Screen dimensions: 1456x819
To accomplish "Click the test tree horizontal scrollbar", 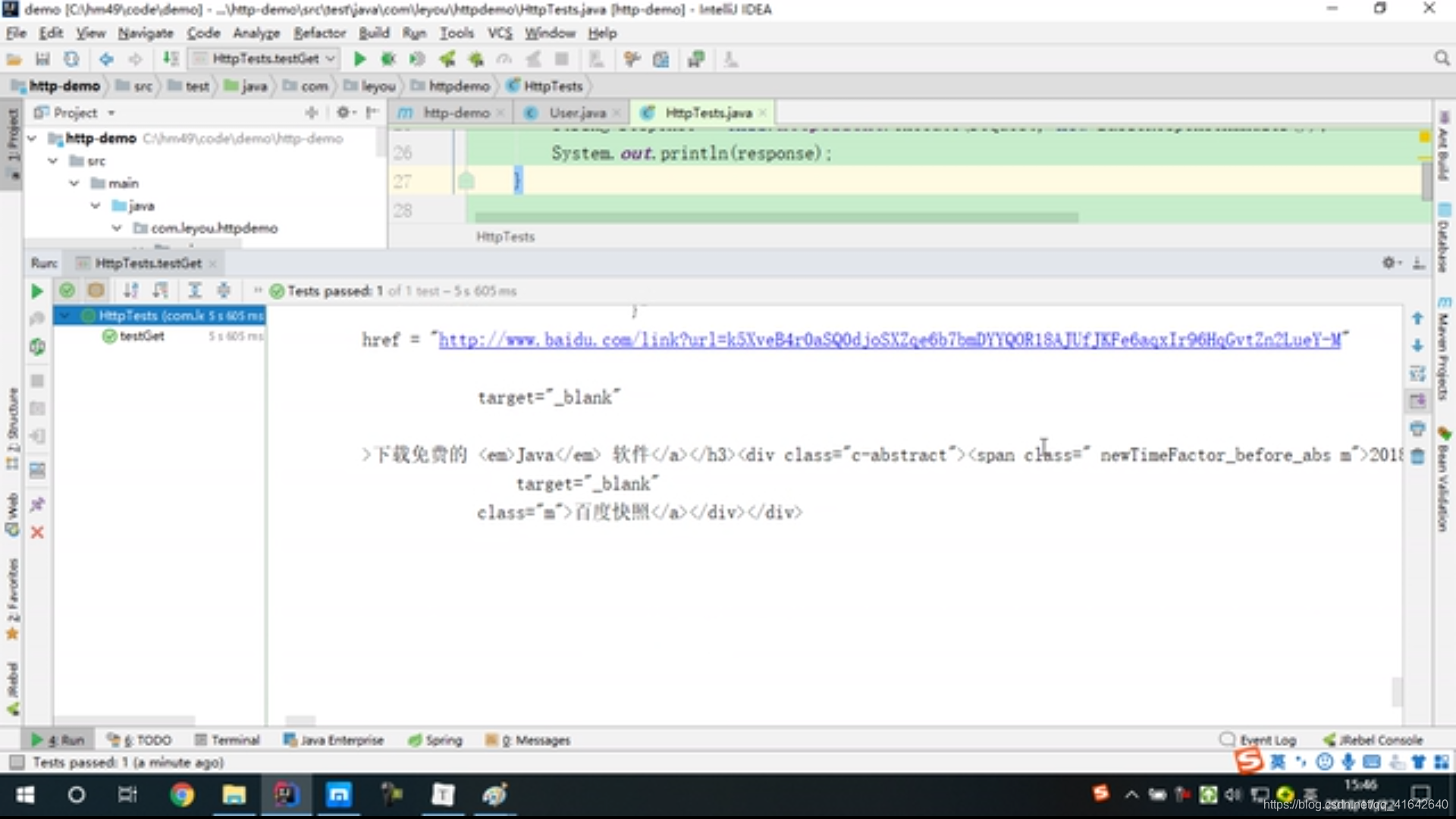I will click(x=124, y=720).
